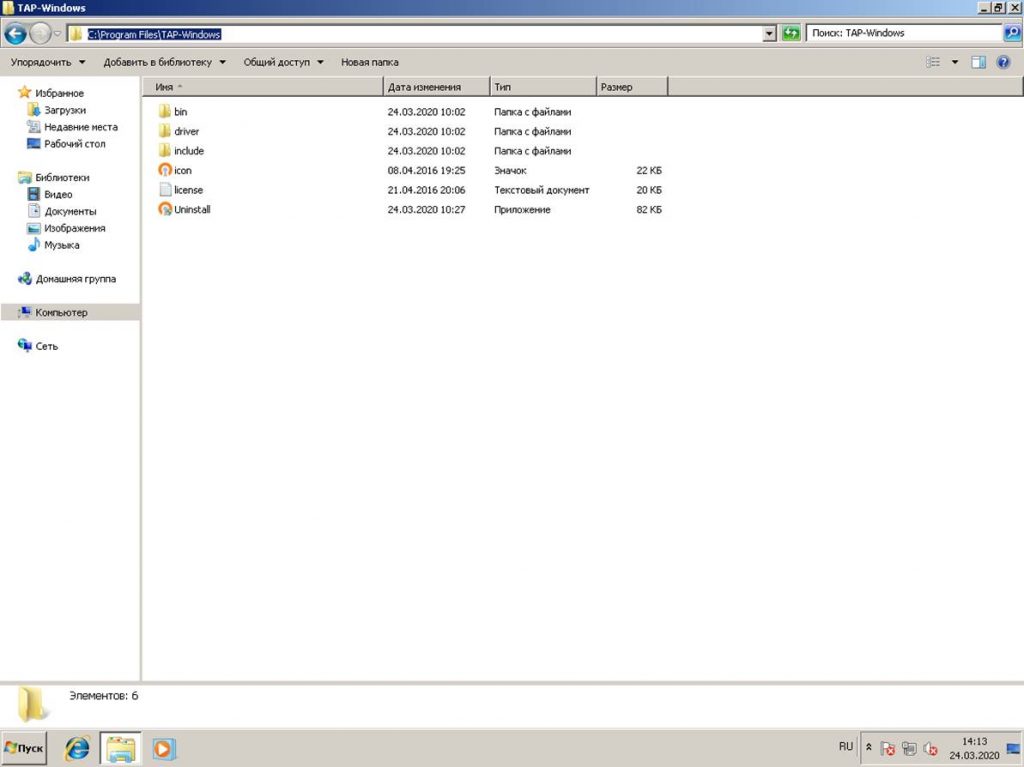
Task: Open the 'Документы' library
Action: point(62,211)
